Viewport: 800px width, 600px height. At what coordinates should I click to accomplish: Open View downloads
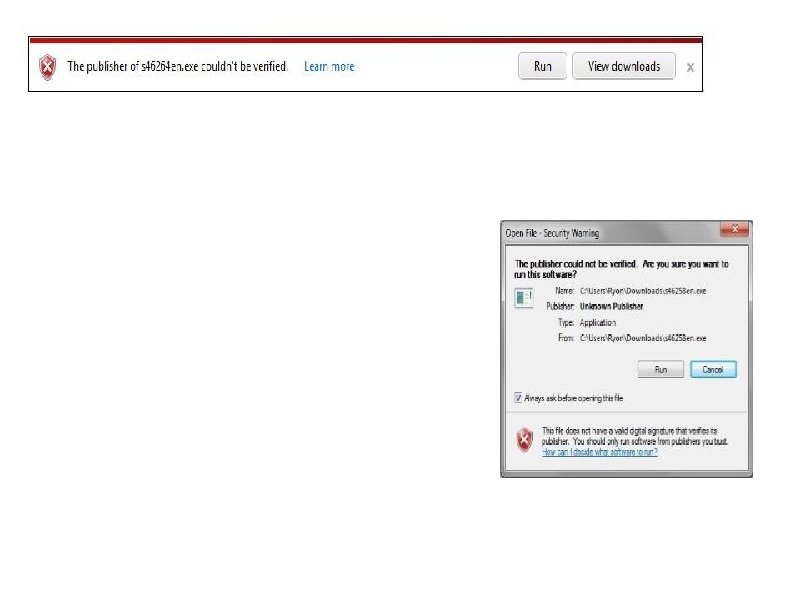coord(624,66)
